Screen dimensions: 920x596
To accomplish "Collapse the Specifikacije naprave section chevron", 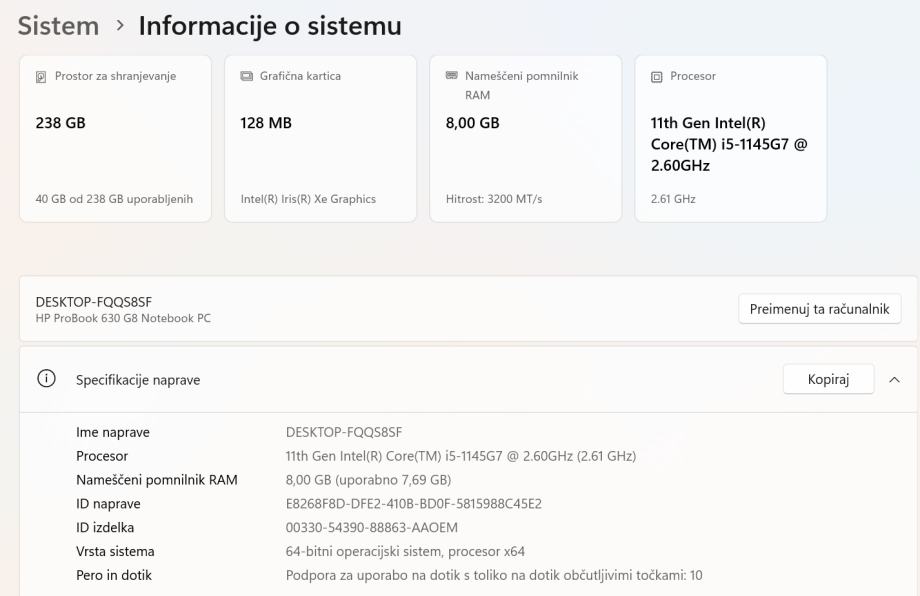I will (x=894, y=380).
